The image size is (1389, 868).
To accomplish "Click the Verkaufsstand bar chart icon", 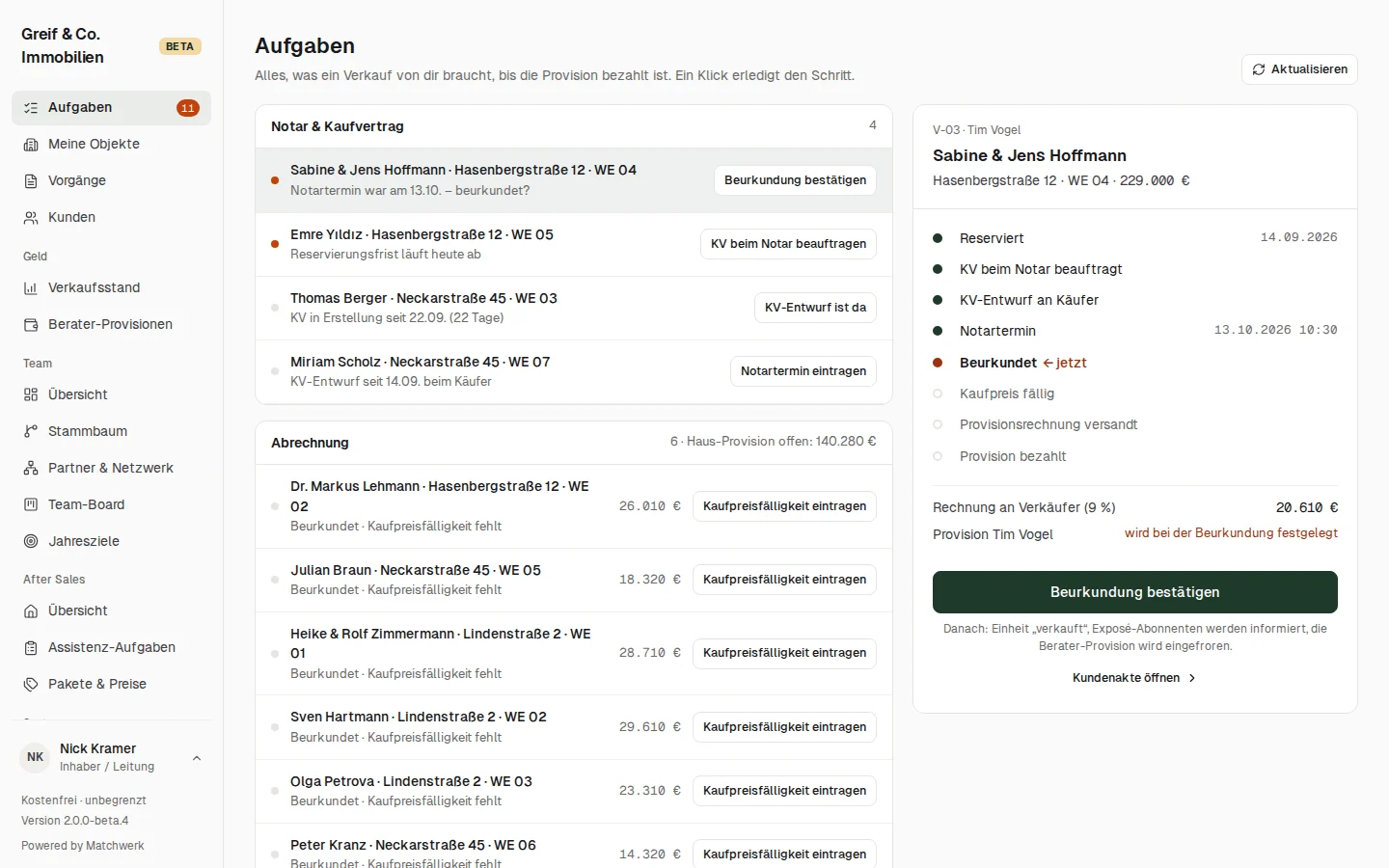I will [31, 288].
